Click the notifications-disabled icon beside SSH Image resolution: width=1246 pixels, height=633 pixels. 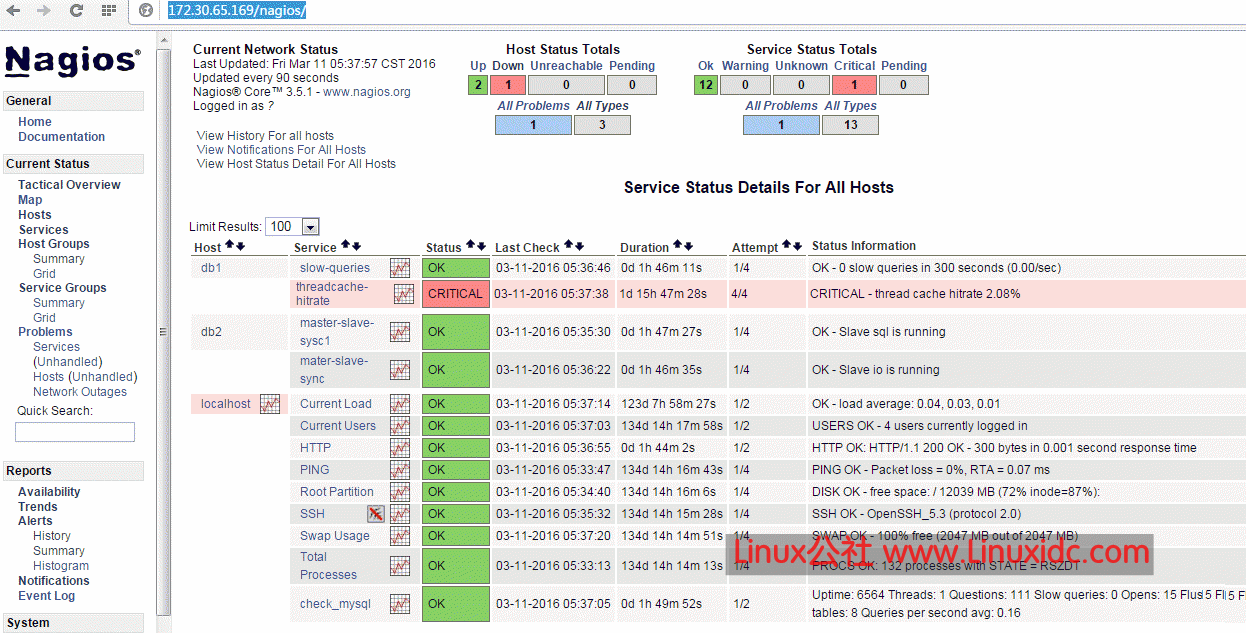point(377,513)
